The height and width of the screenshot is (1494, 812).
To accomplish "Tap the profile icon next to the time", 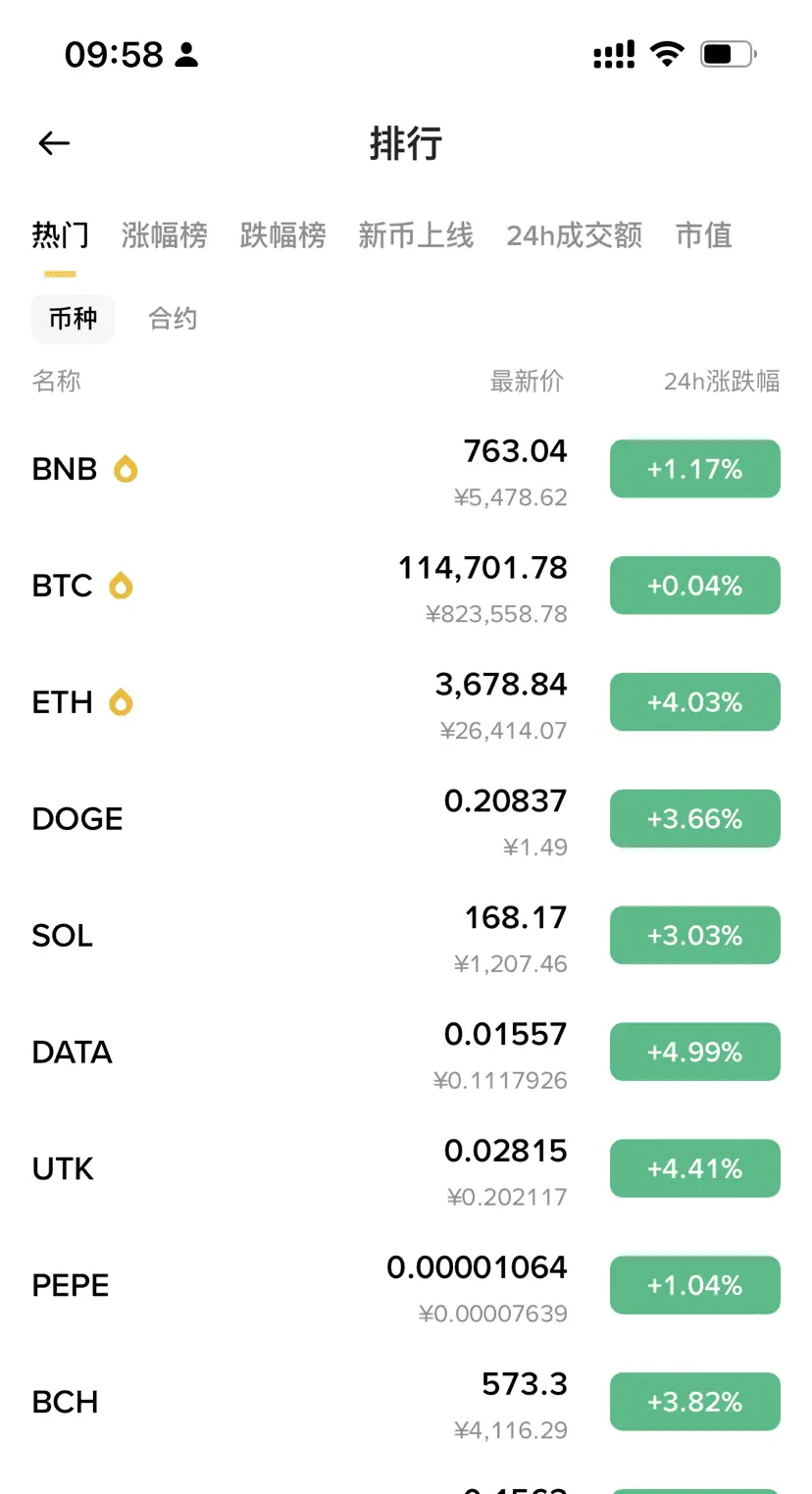I will [186, 55].
